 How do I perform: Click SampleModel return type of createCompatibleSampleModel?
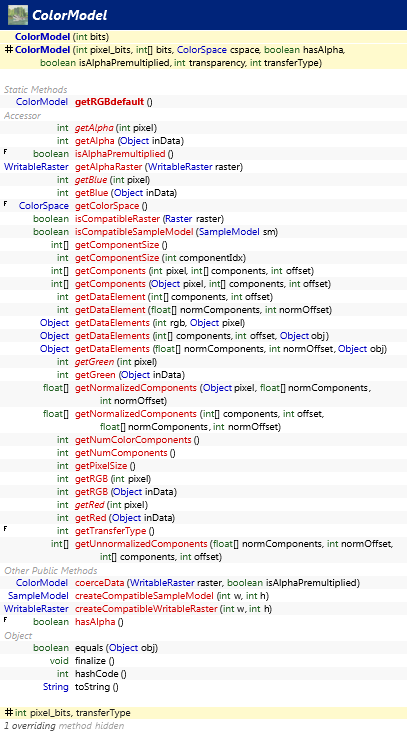(x=39, y=596)
